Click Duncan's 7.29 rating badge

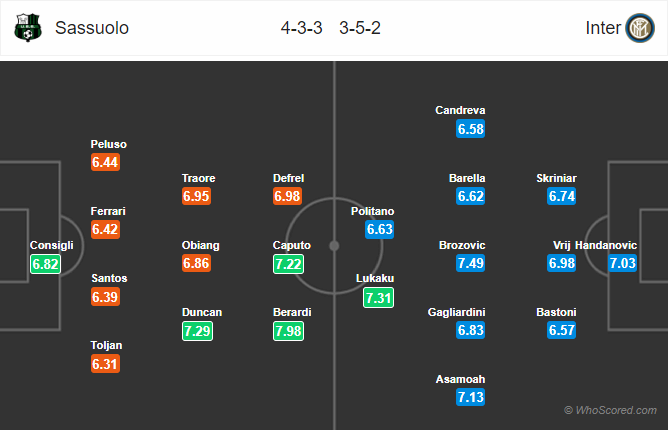coord(197,331)
